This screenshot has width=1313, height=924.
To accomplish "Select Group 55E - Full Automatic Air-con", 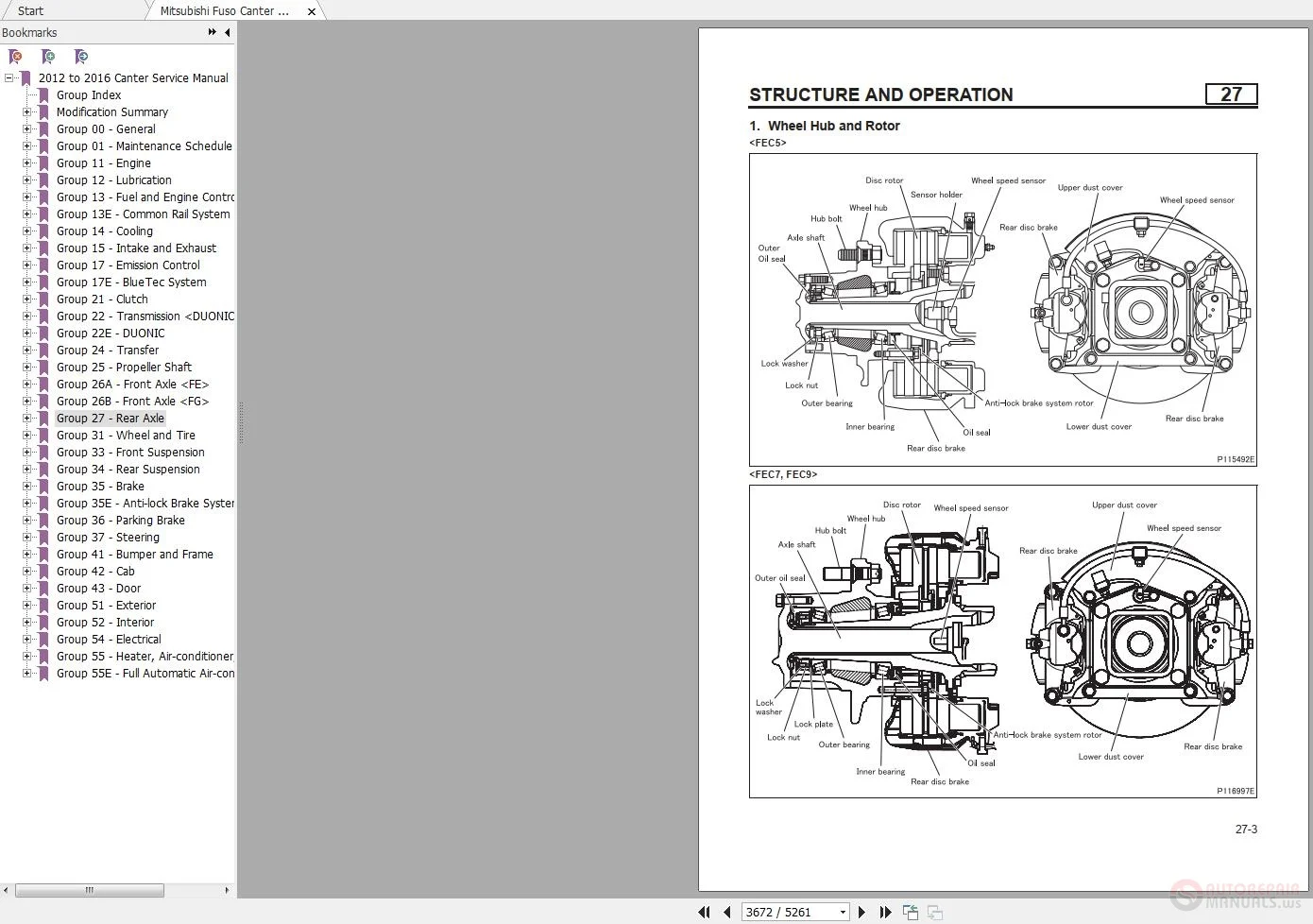I will click(145, 674).
